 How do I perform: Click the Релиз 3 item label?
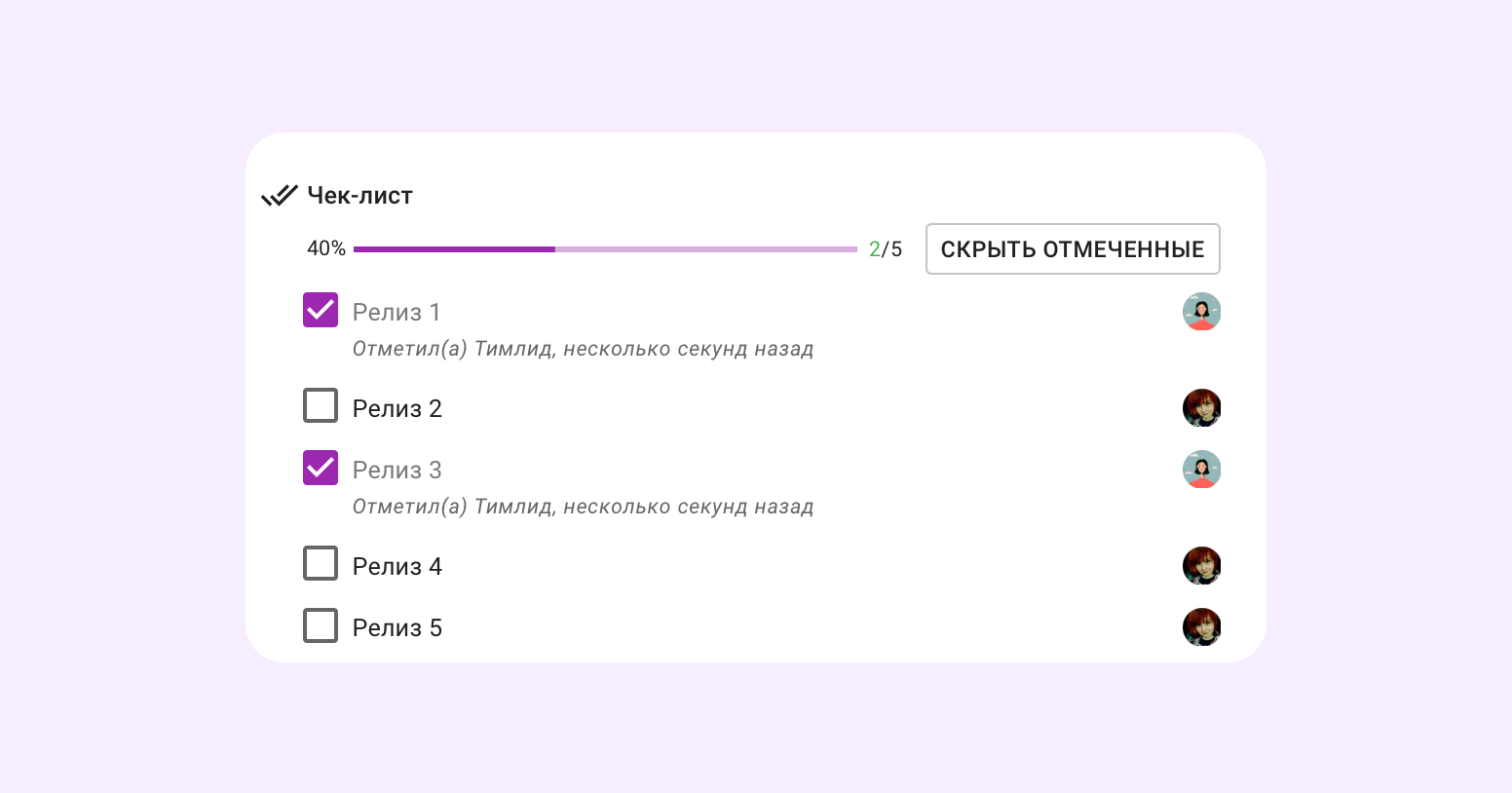click(x=397, y=471)
